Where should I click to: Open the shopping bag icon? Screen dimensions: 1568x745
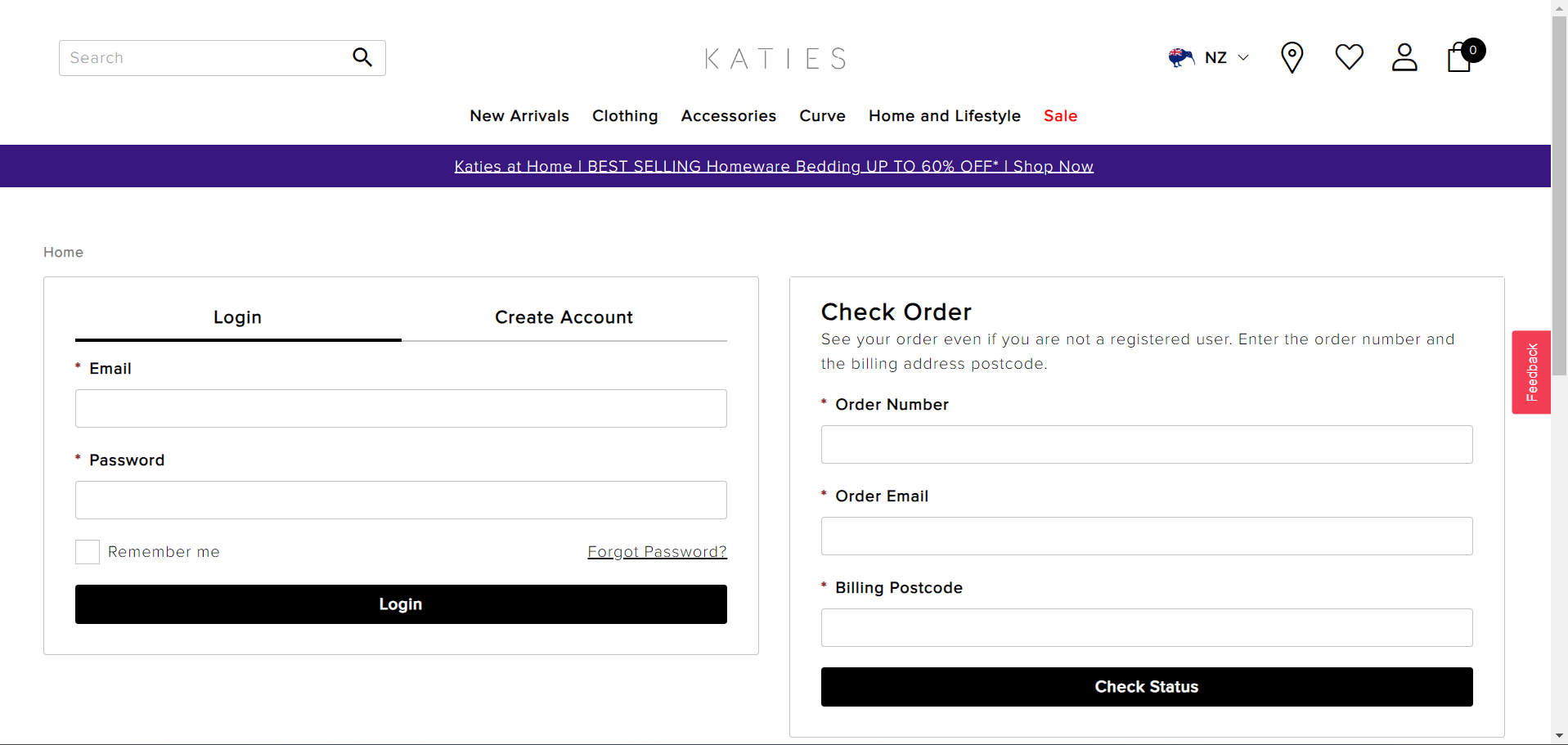point(1460,58)
